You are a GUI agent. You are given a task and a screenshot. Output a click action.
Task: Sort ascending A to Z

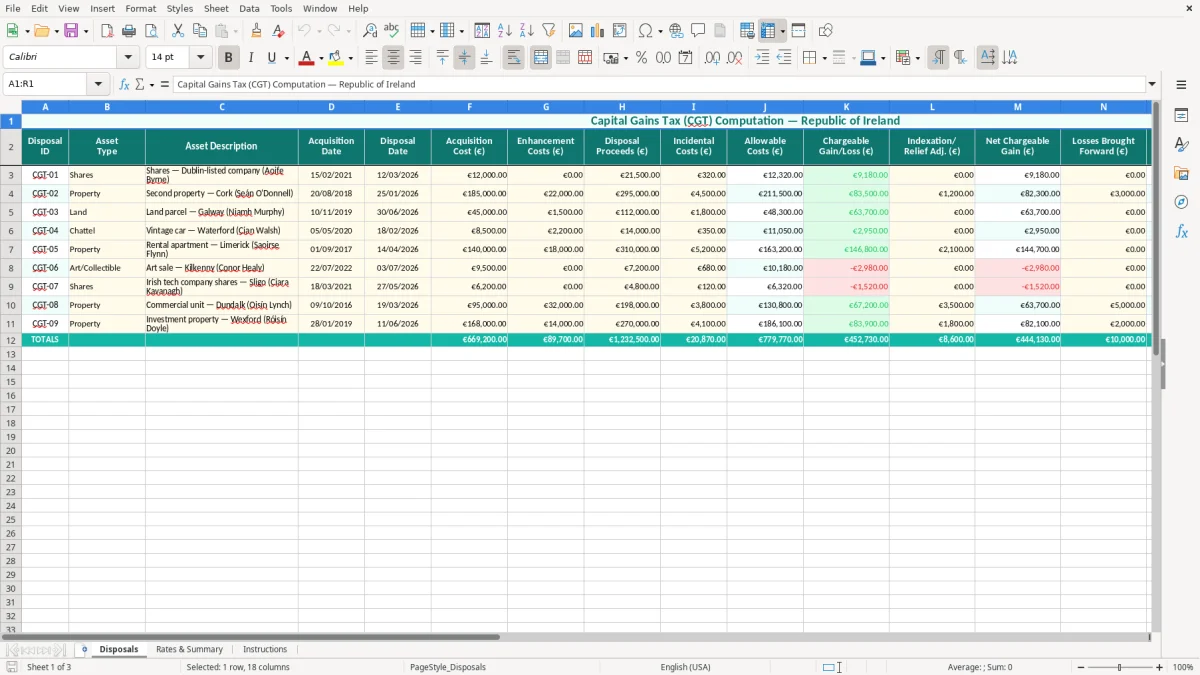tap(505, 31)
